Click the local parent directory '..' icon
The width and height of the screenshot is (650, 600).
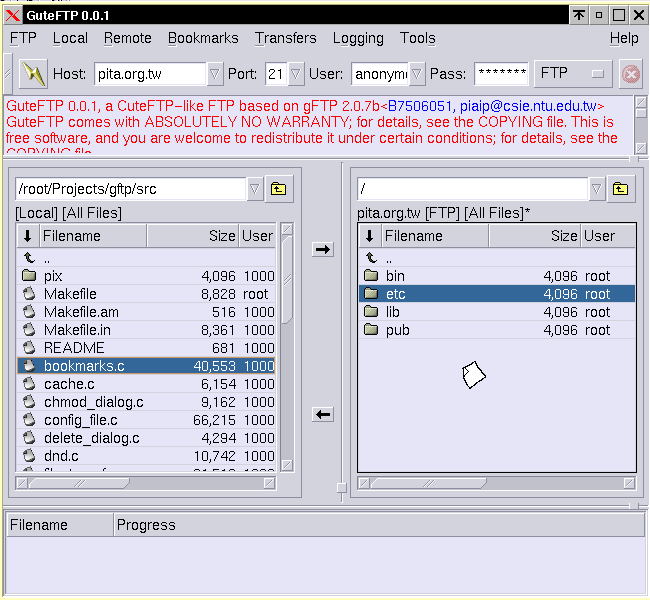tap(29, 258)
